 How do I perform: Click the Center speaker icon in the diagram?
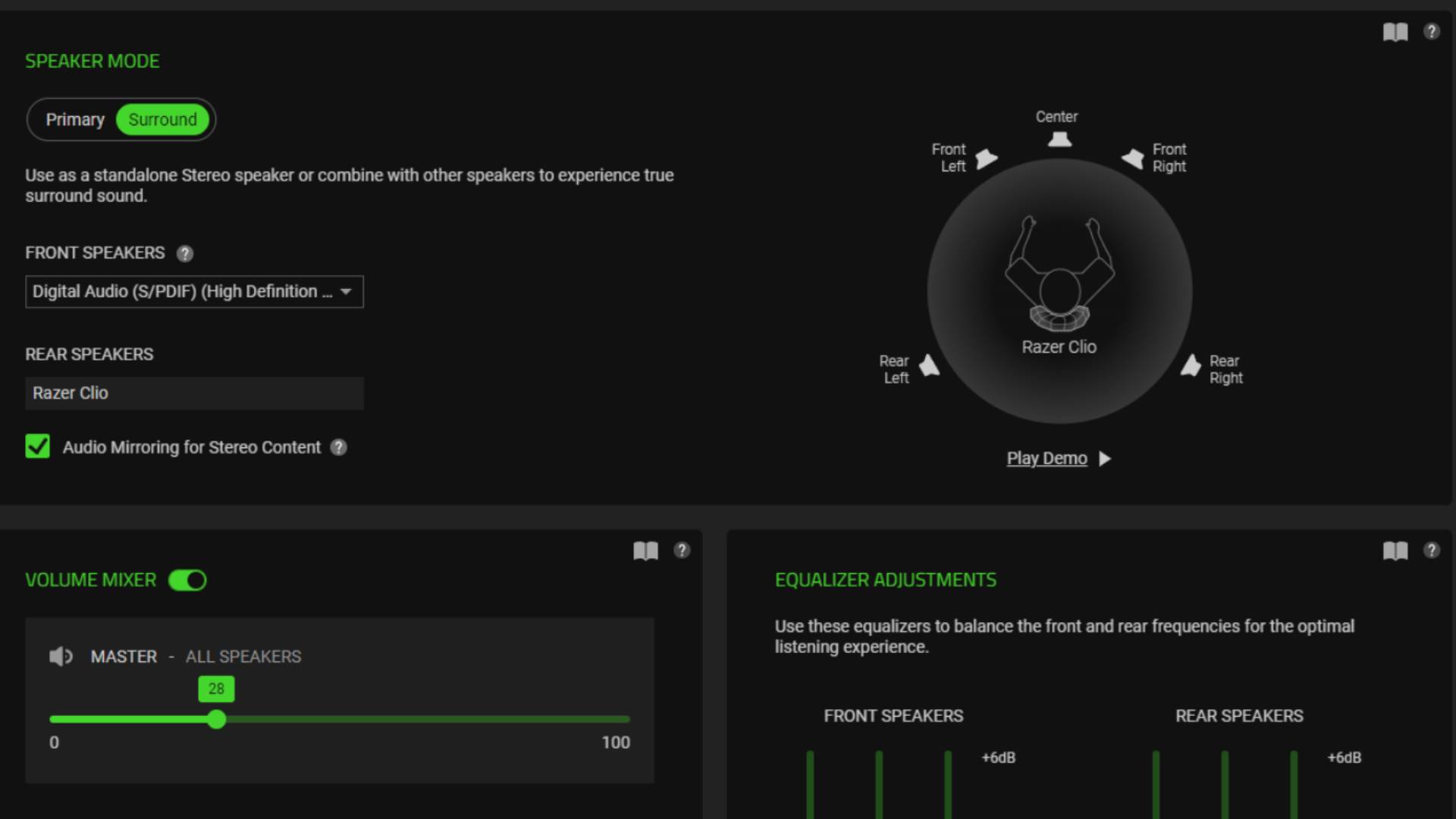tap(1059, 139)
